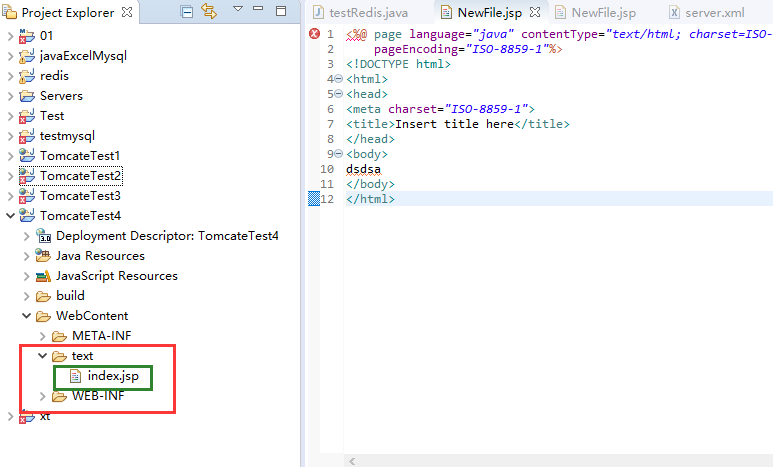This screenshot has height=467, width=773.
Task: Minimize the Project Explorer view
Action: pos(258,8)
